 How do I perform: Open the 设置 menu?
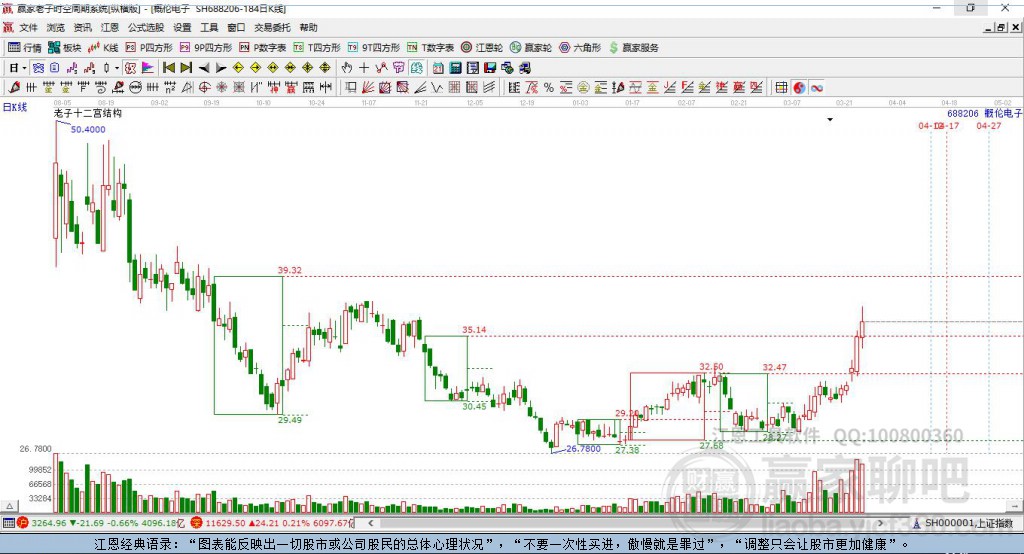(x=182, y=27)
